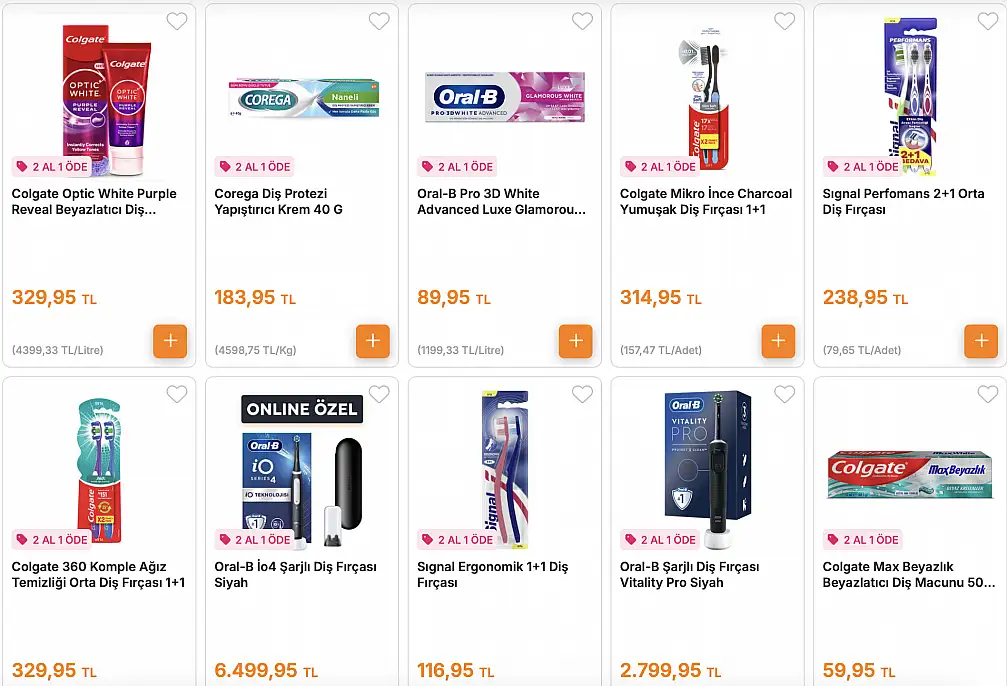The image size is (1007, 686).
Task: Click heart icon on Signal Perfomans 2+1 brush
Action: pos(988,21)
